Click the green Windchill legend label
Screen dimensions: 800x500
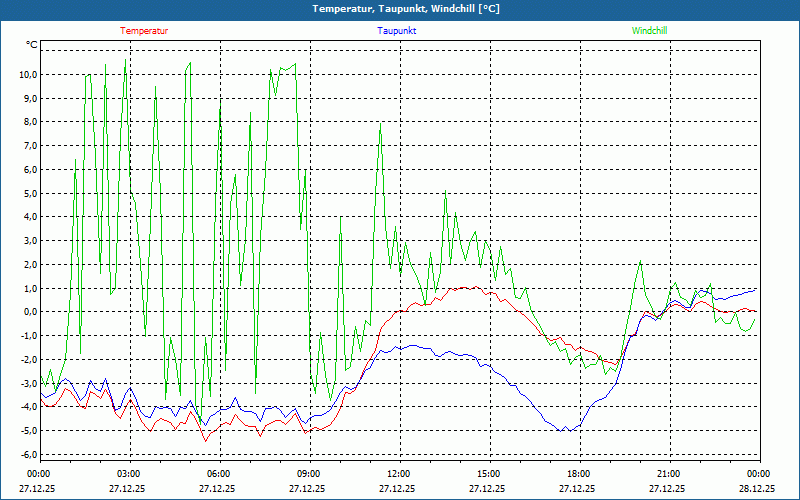tap(649, 31)
